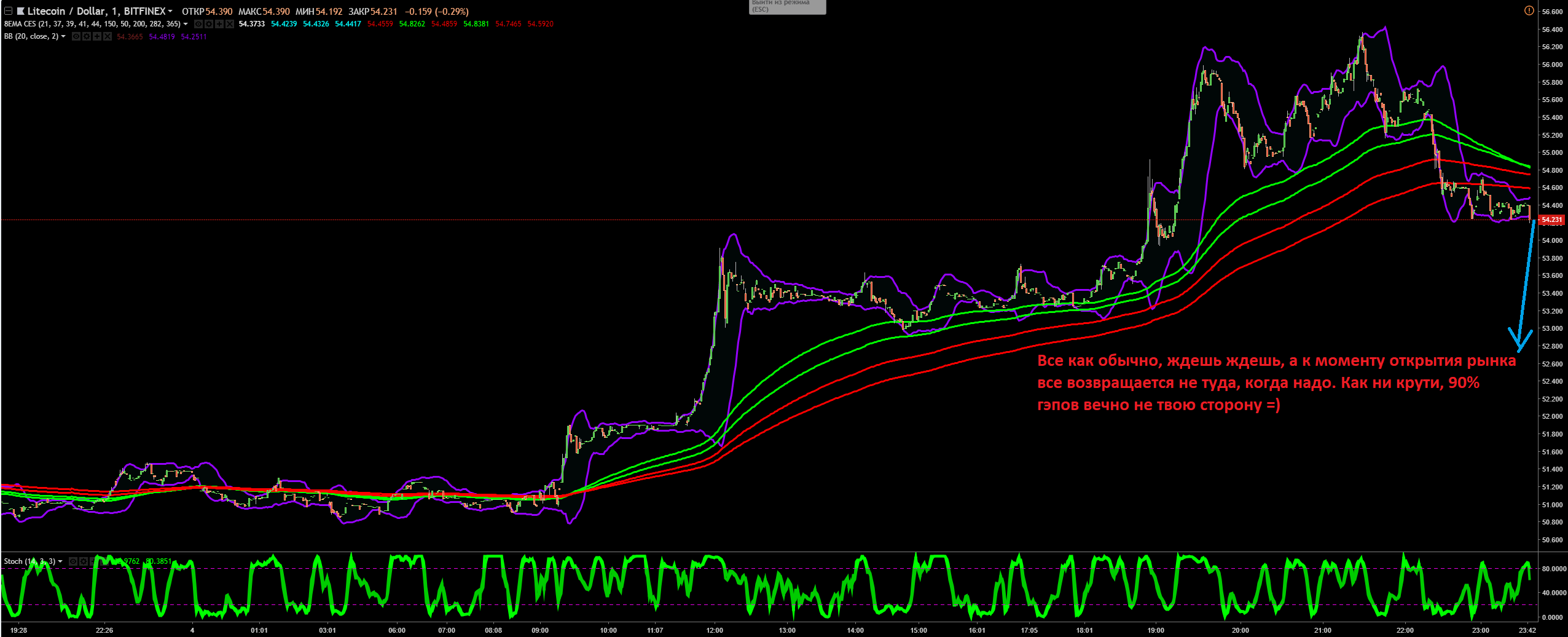The width and height of the screenshot is (1568, 637).
Task: Open settings gear of the 8EMA CES indicator
Action: [x=209, y=24]
